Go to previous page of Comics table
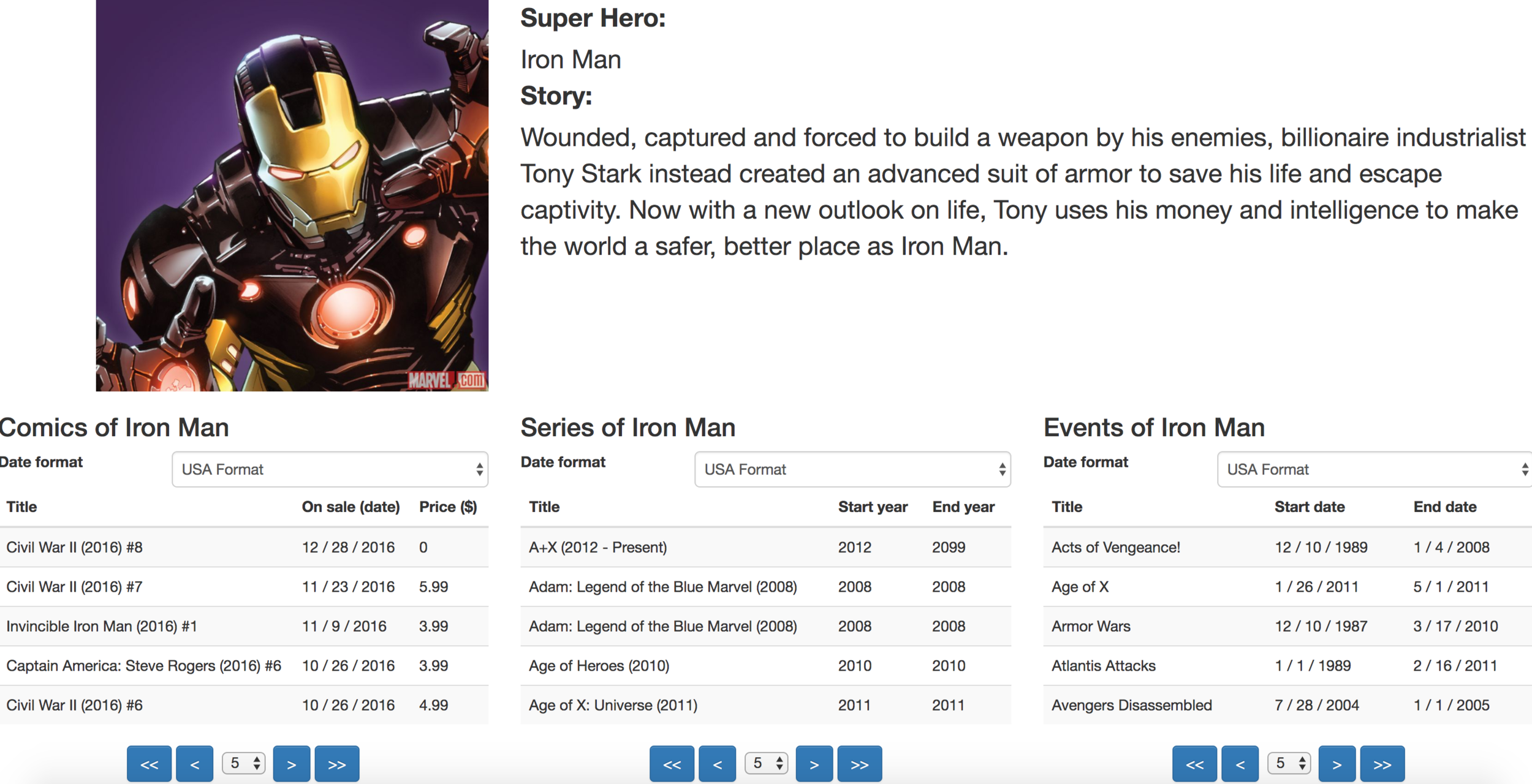1532x784 pixels. (x=194, y=764)
